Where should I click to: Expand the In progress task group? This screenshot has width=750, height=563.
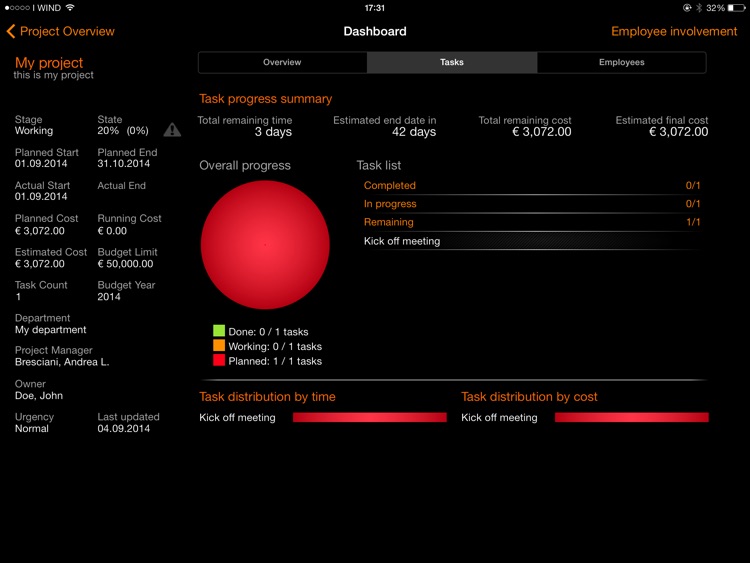(x=531, y=204)
